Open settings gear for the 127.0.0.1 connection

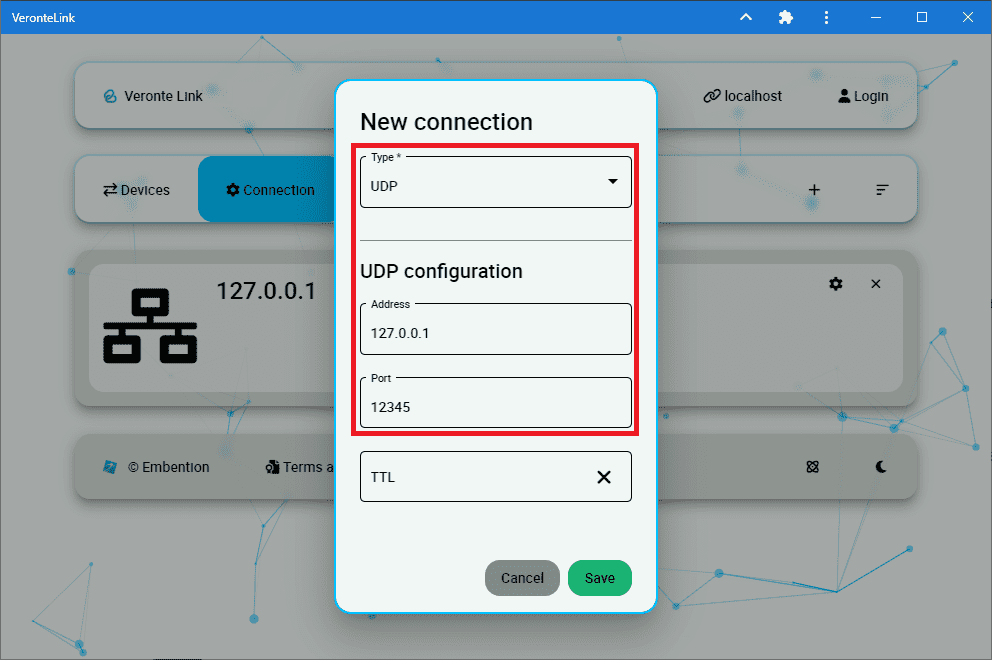pos(836,283)
